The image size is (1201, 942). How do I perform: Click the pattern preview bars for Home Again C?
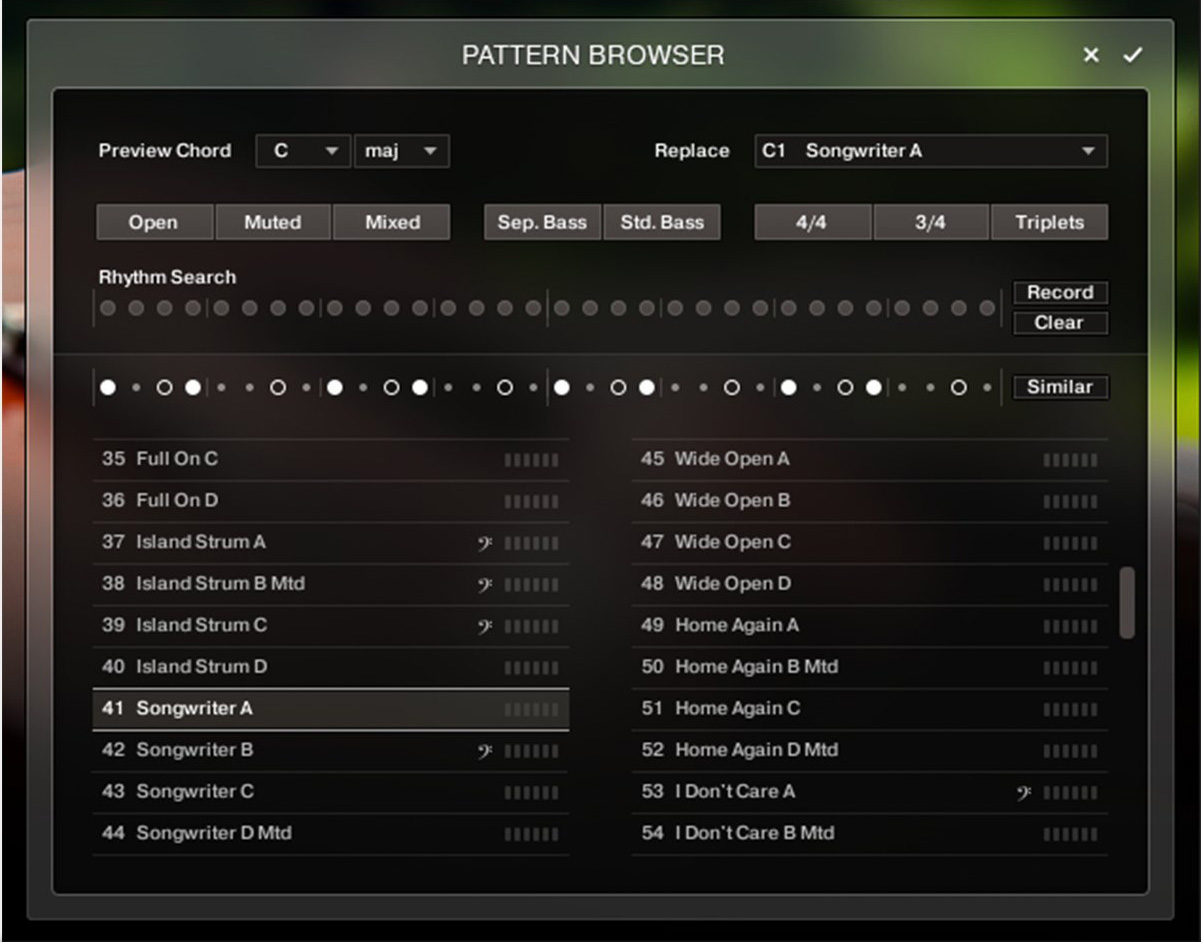point(1067,708)
